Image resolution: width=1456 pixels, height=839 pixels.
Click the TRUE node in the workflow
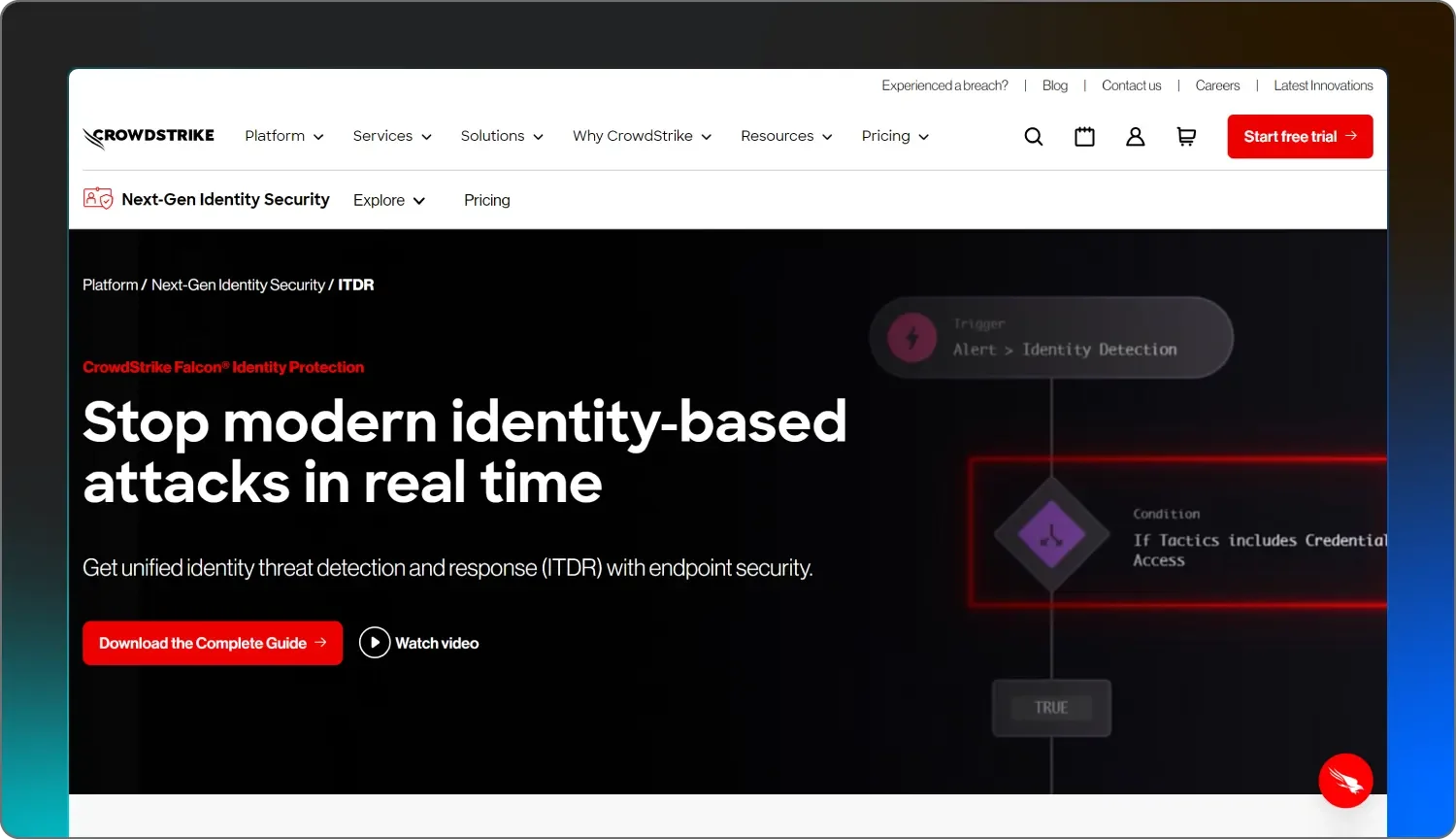pos(1051,708)
